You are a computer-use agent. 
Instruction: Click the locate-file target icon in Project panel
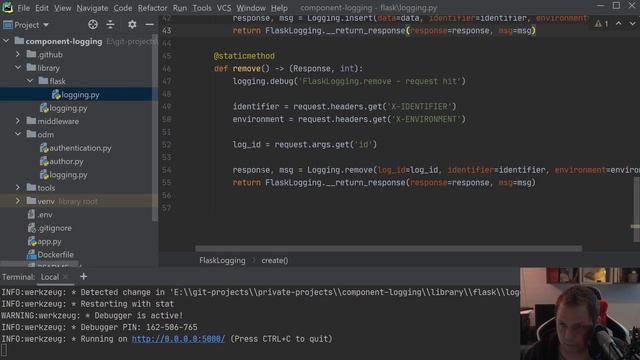[x=93, y=24]
